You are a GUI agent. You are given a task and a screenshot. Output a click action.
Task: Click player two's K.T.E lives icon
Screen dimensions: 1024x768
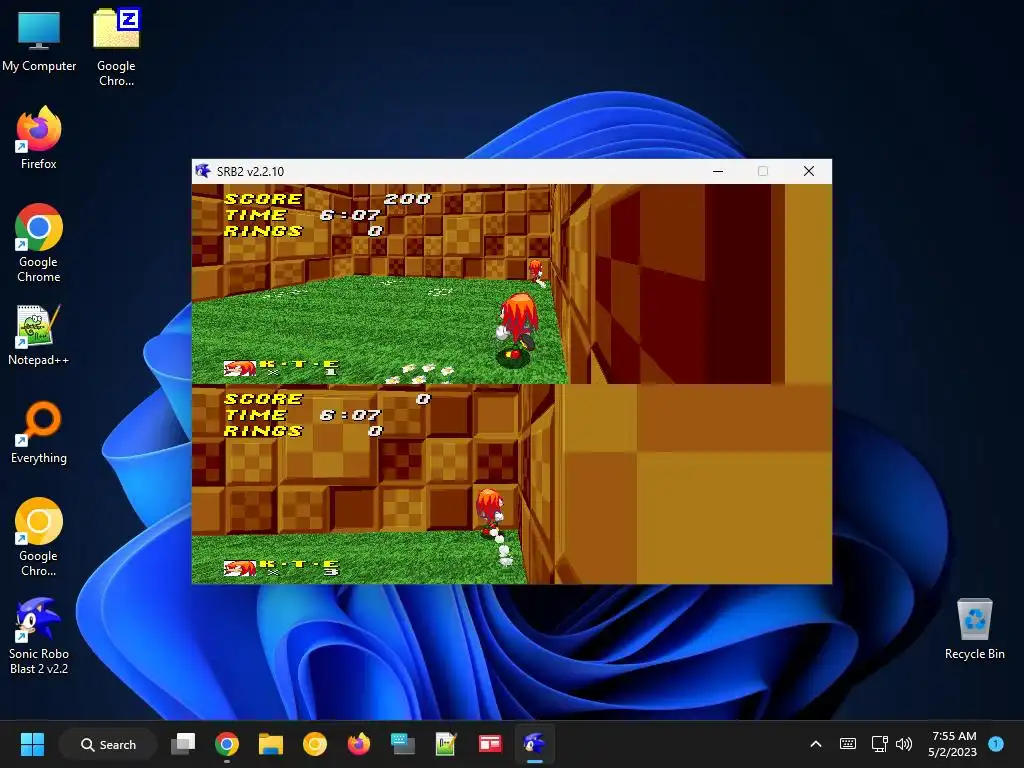pos(239,569)
